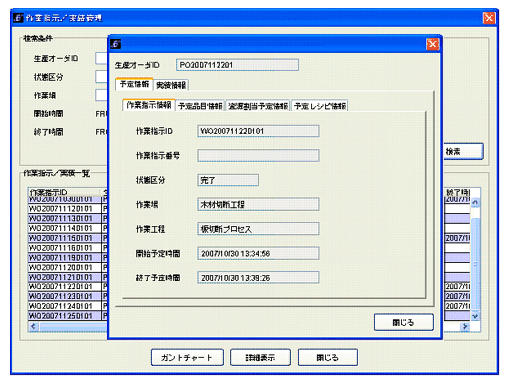Click the list scroll-up arrow
The height and width of the screenshot is (385, 510).
475,202
